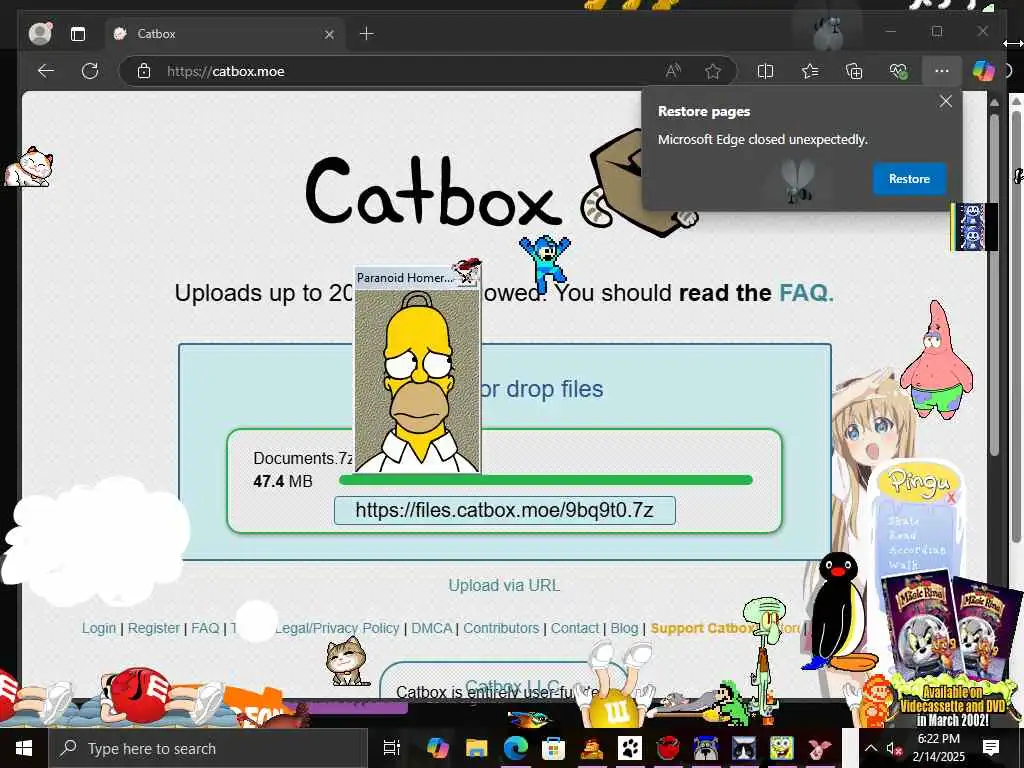Viewport: 1024px width, 768px height.
Task: Open Microsoft Store from the taskbar
Action: [x=553, y=748]
